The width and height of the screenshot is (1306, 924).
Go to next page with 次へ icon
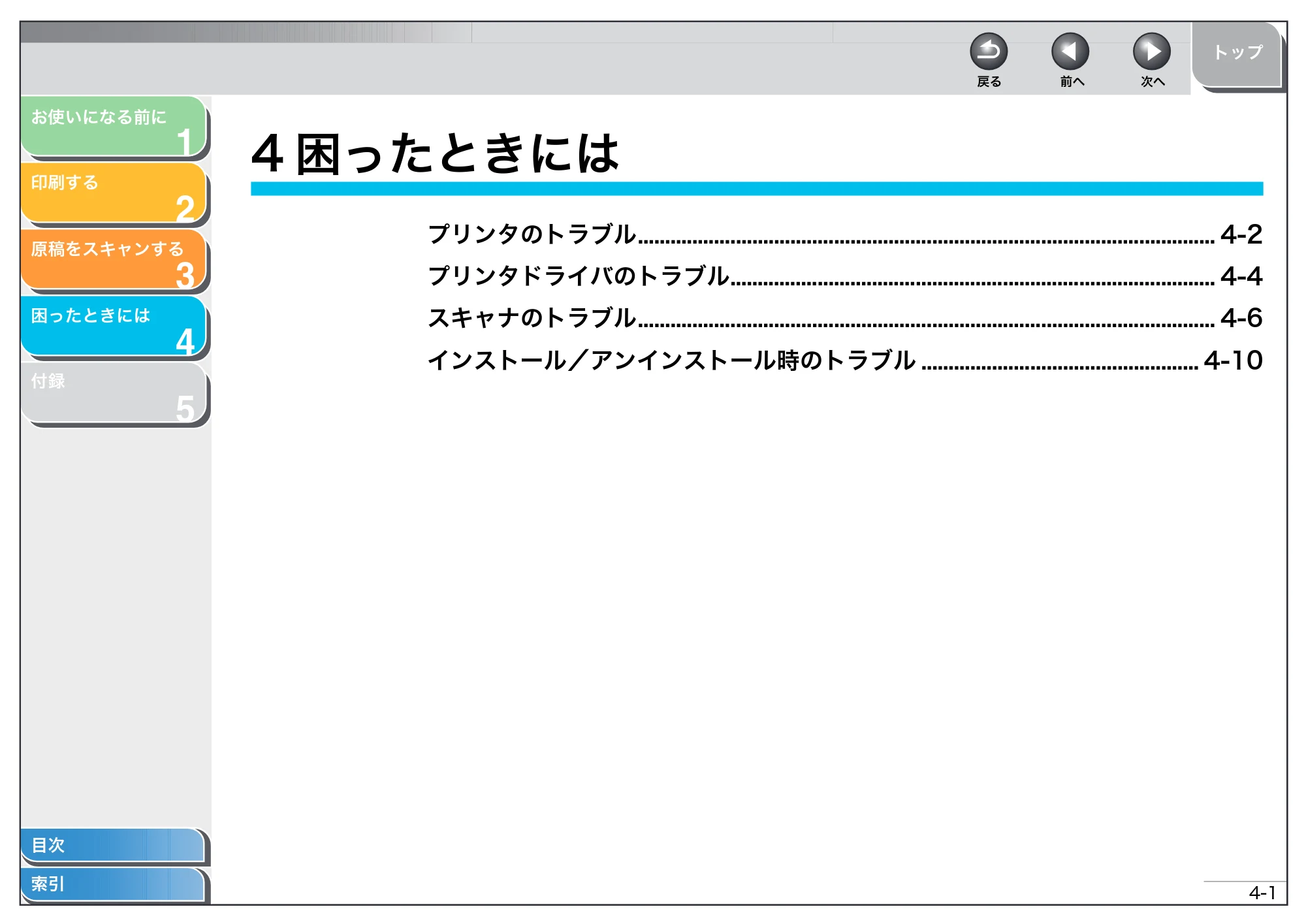(1152, 52)
